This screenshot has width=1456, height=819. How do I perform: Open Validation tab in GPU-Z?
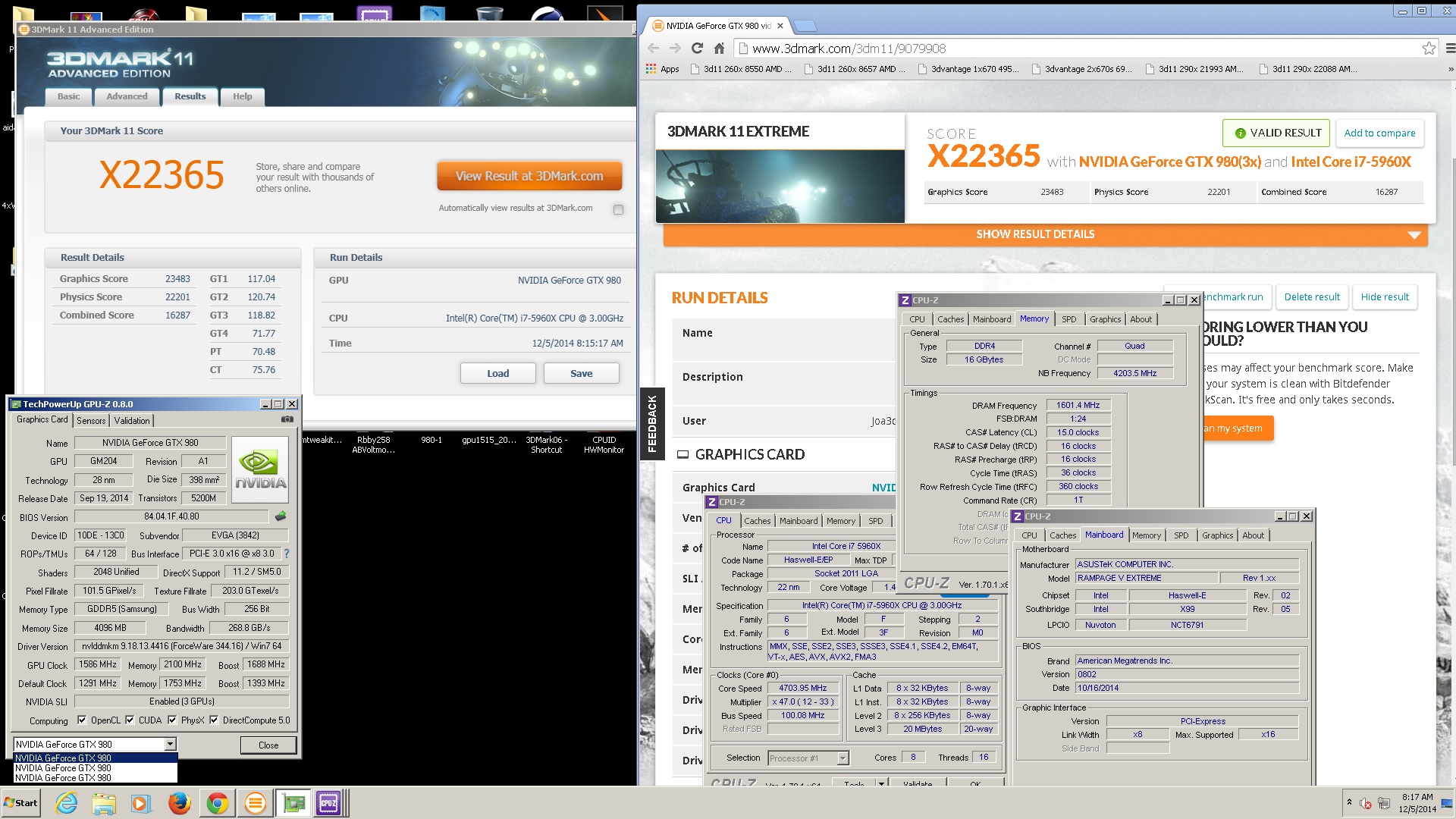point(132,421)
